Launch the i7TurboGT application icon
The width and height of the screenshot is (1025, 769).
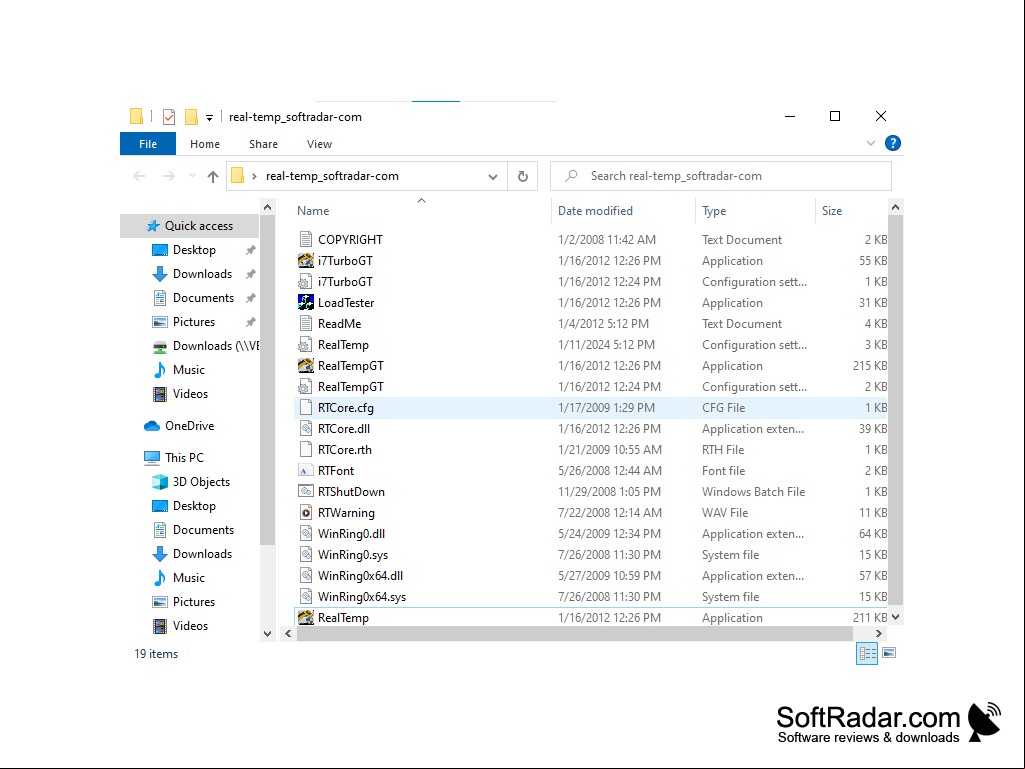305,260
